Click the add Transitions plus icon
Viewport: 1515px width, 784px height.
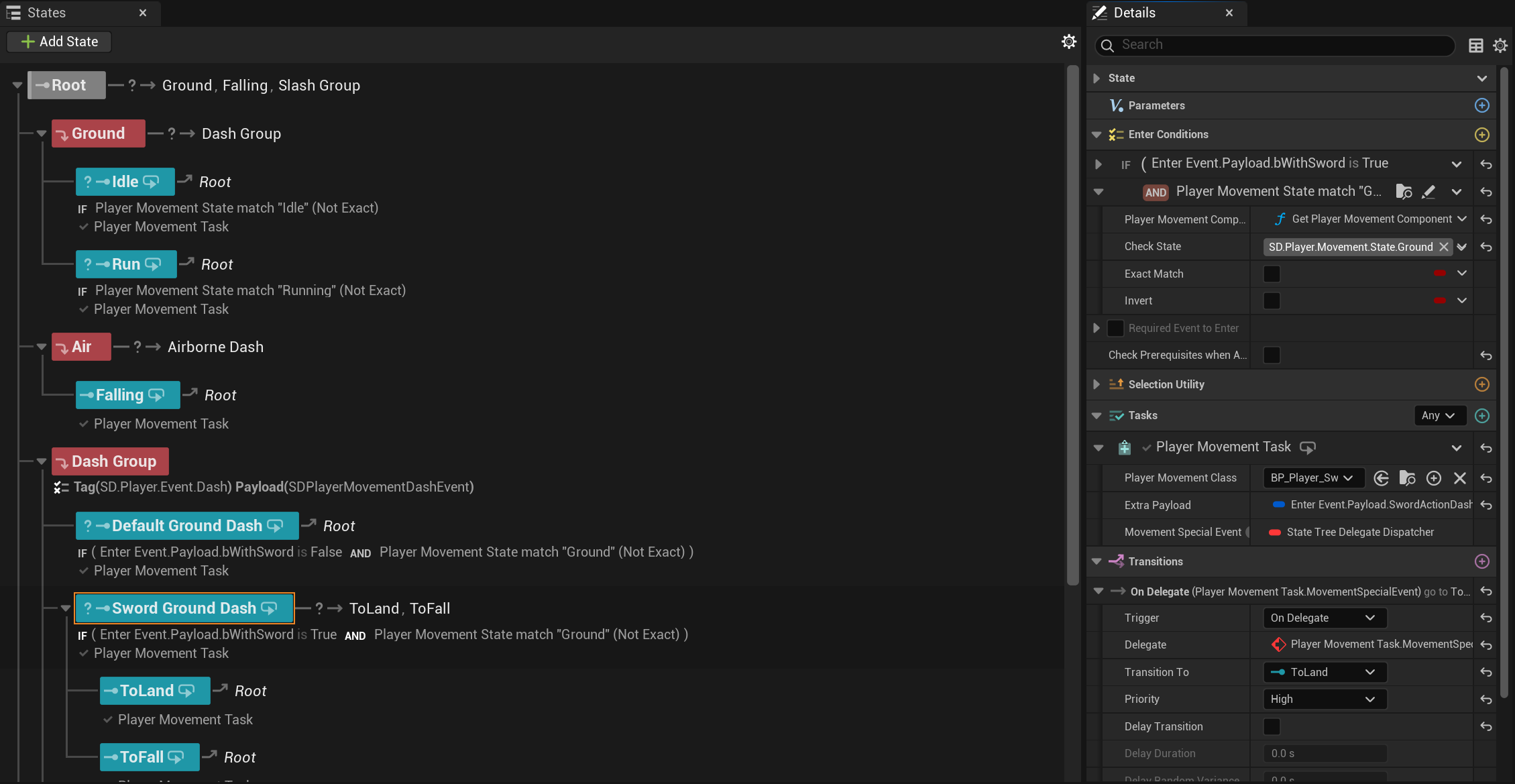point(1481,561)
